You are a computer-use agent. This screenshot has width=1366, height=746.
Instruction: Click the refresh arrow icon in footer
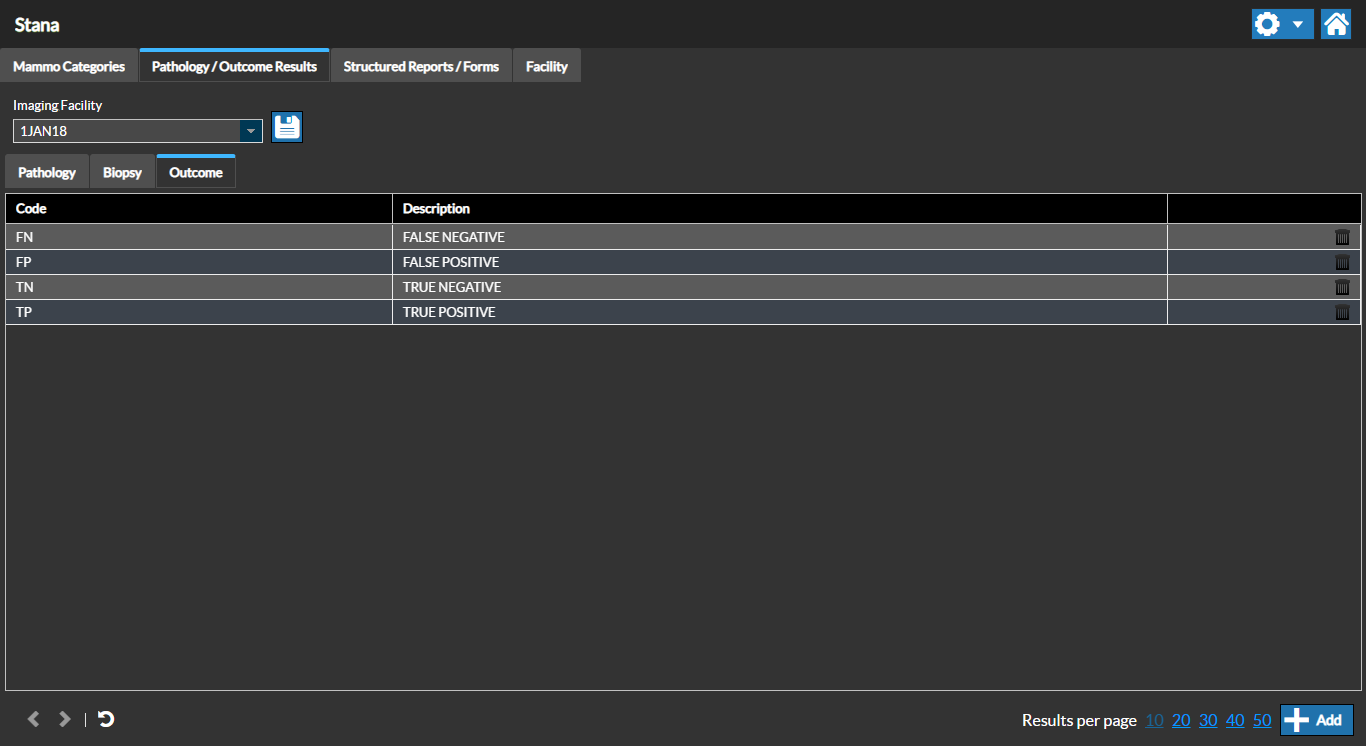[x=106, y=719]
